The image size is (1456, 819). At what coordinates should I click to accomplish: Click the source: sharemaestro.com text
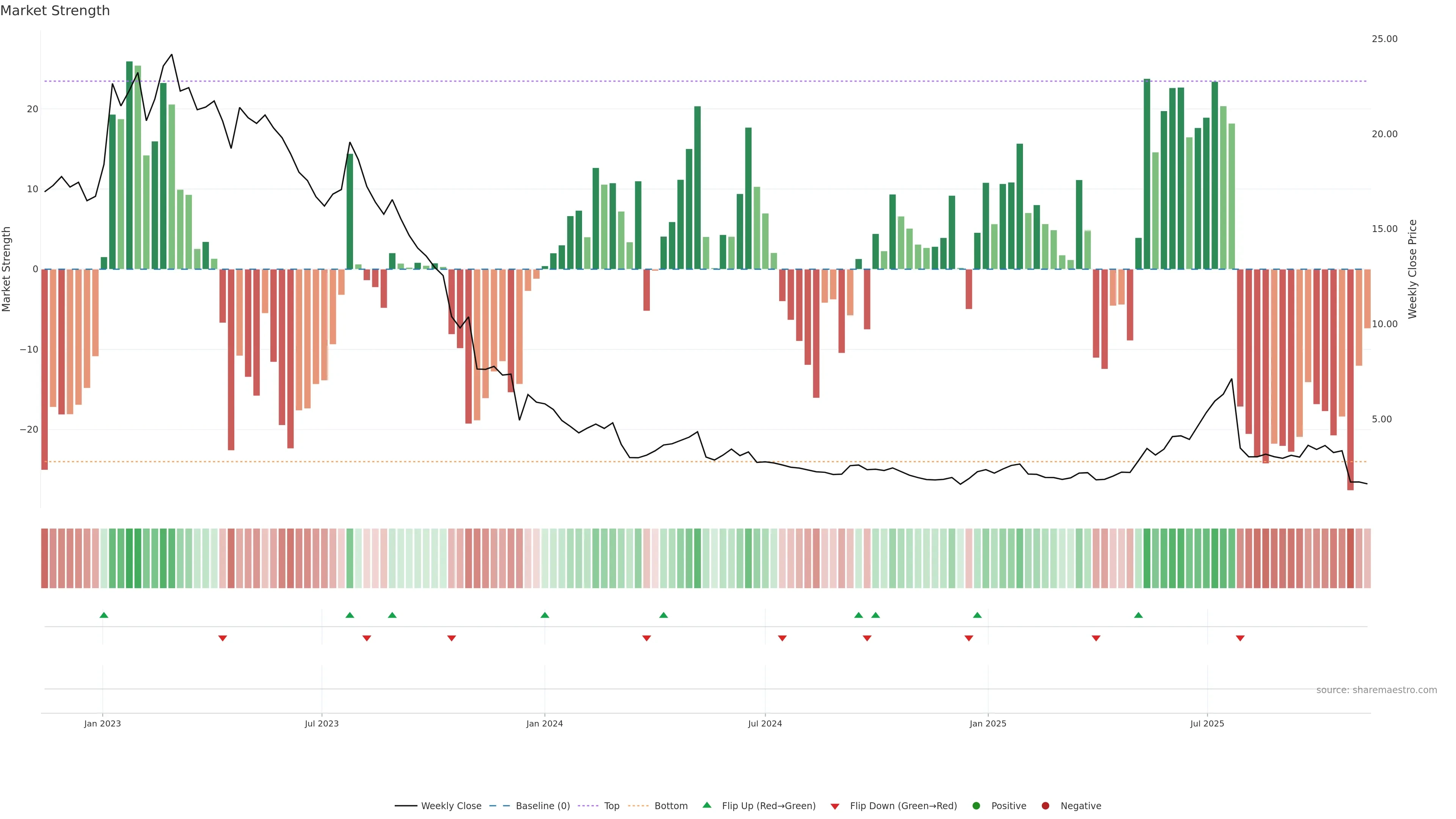[1376, 690]
